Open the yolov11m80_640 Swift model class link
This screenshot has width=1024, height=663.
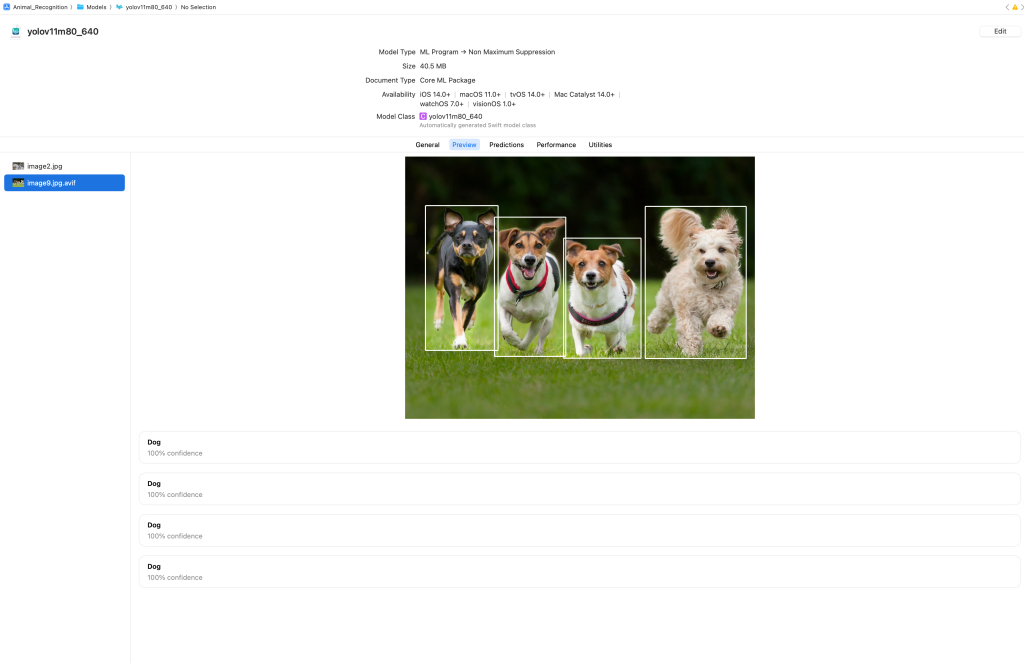tap(455, 116)
